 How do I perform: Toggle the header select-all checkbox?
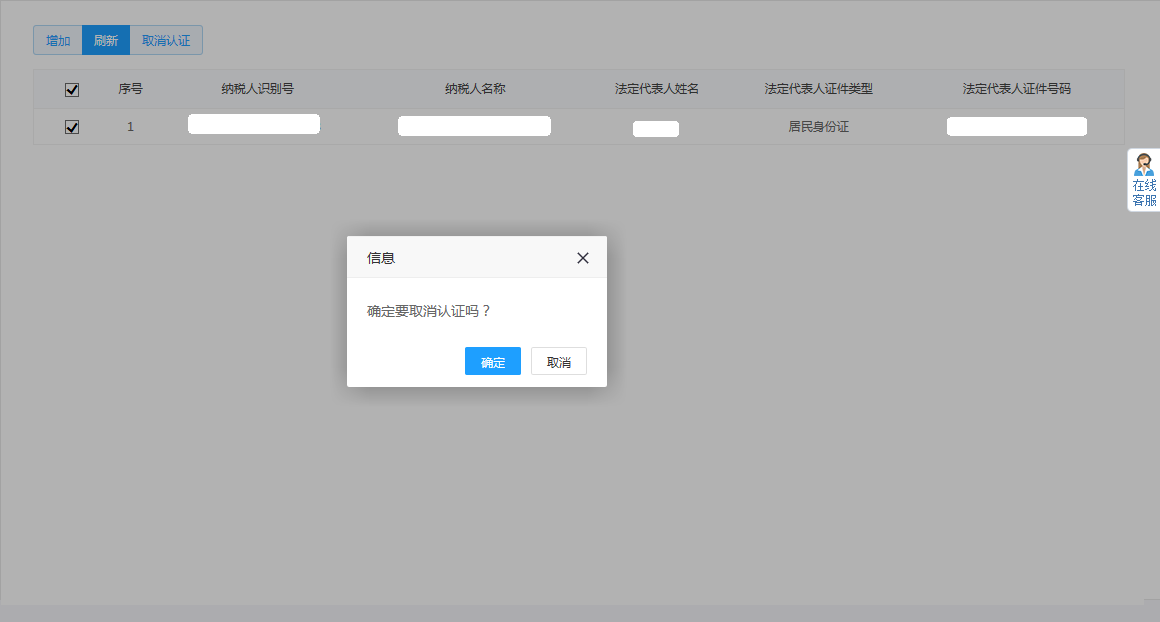pyautogui.click(x=71, y=90)
